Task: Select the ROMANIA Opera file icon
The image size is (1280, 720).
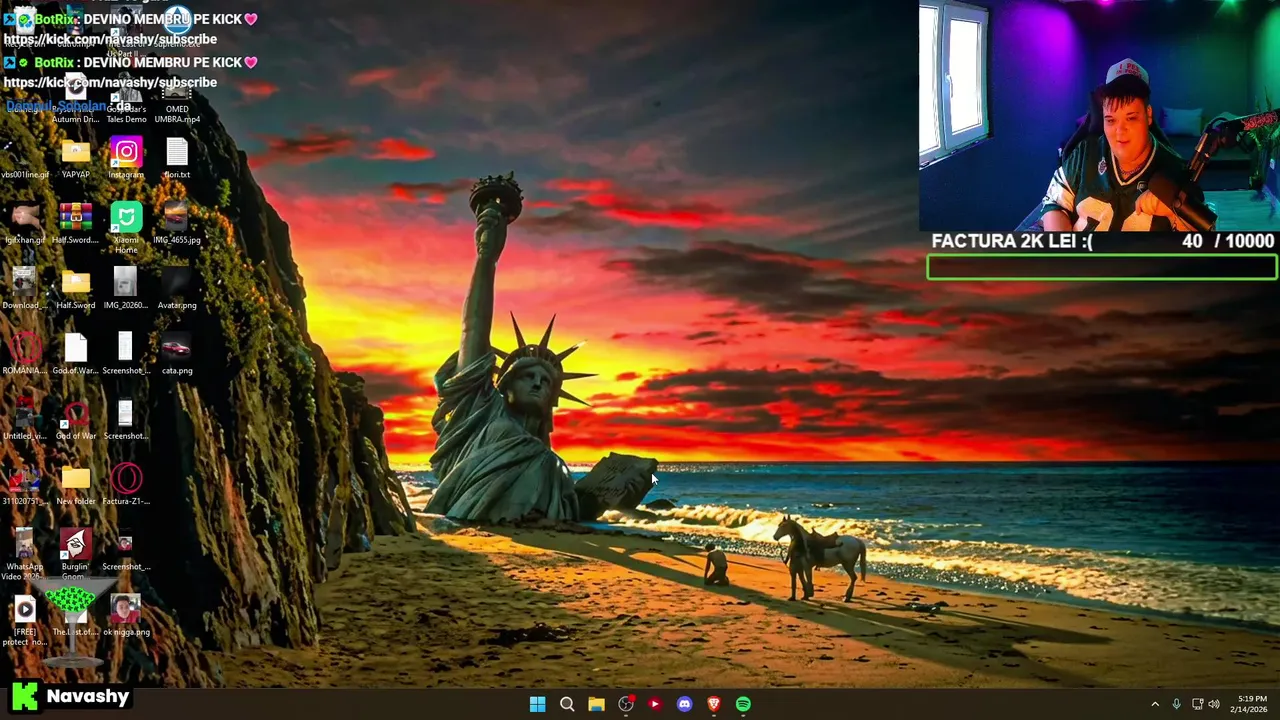Action: (24, 355)
